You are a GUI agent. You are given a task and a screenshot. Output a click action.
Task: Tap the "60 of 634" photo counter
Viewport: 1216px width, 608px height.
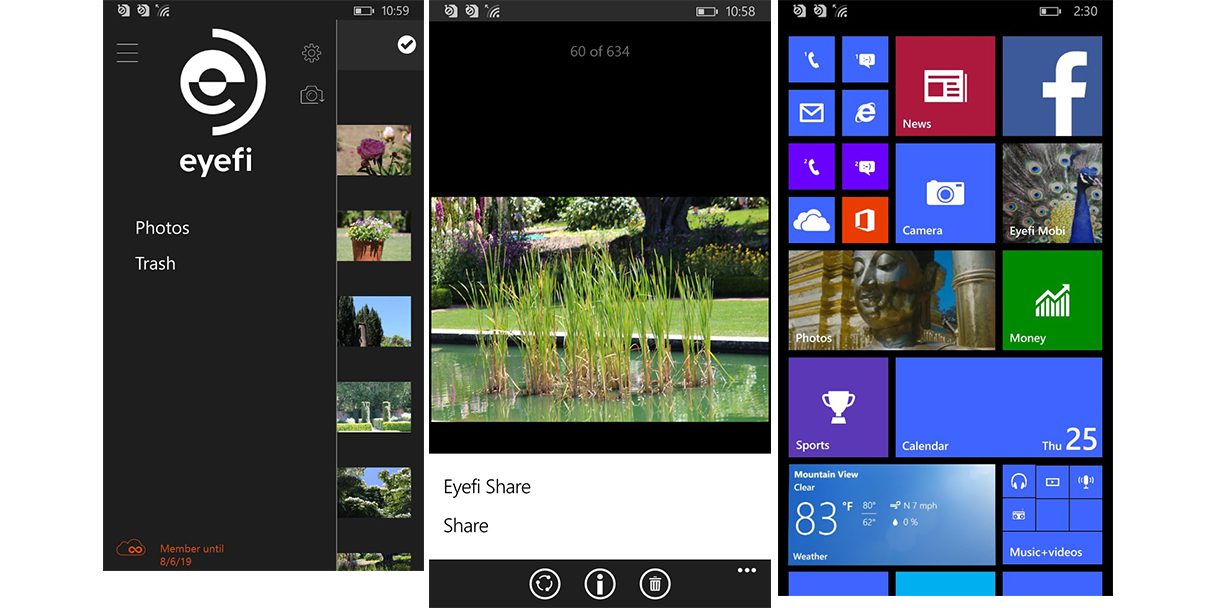[600, 51]
